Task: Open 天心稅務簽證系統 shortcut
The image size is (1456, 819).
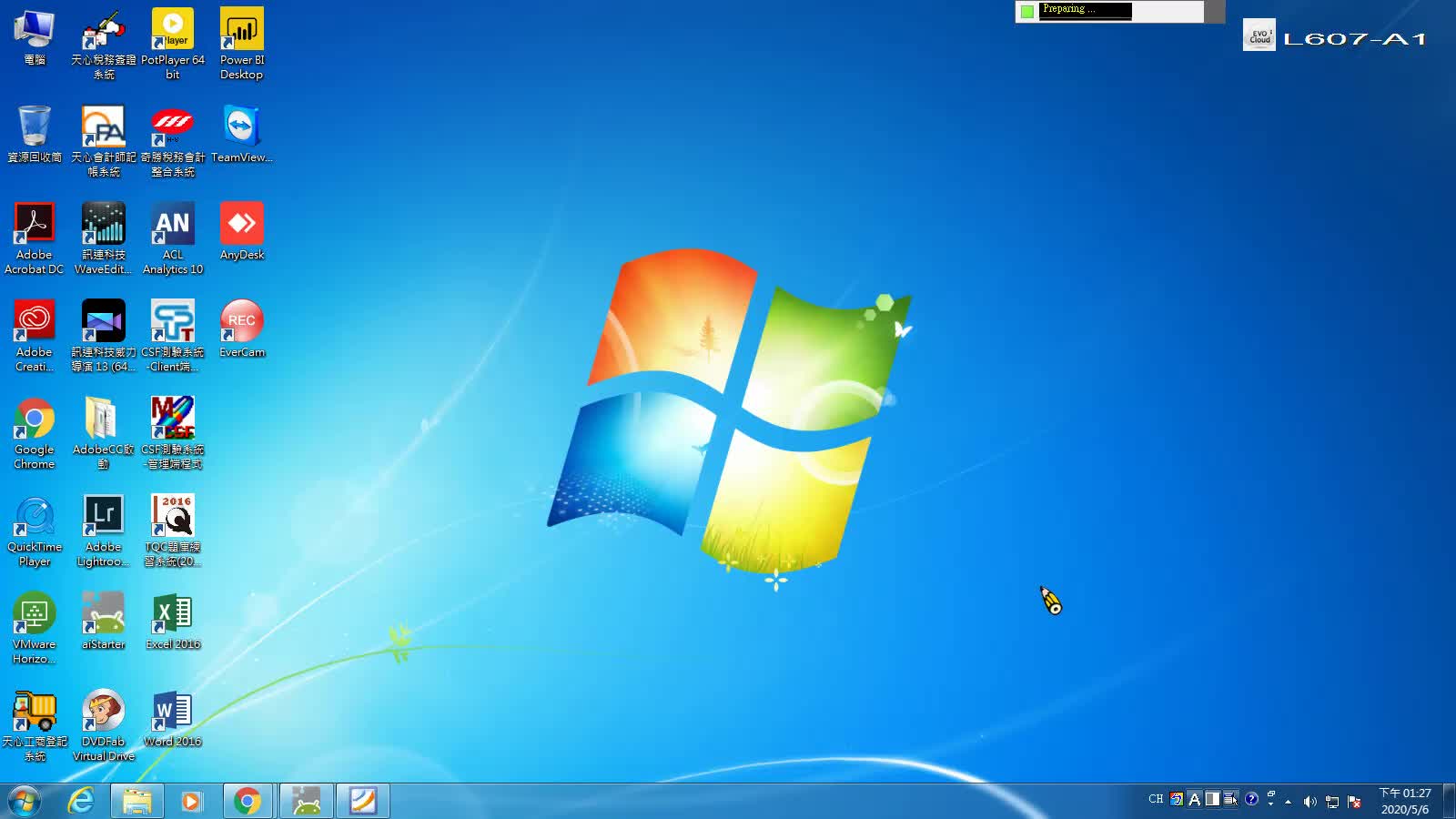Action: pyautogui.click(x=104, y=44)
